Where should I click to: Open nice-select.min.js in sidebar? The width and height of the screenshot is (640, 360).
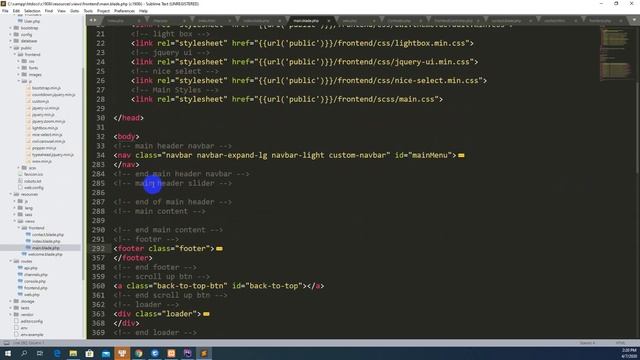coord(47,135)
